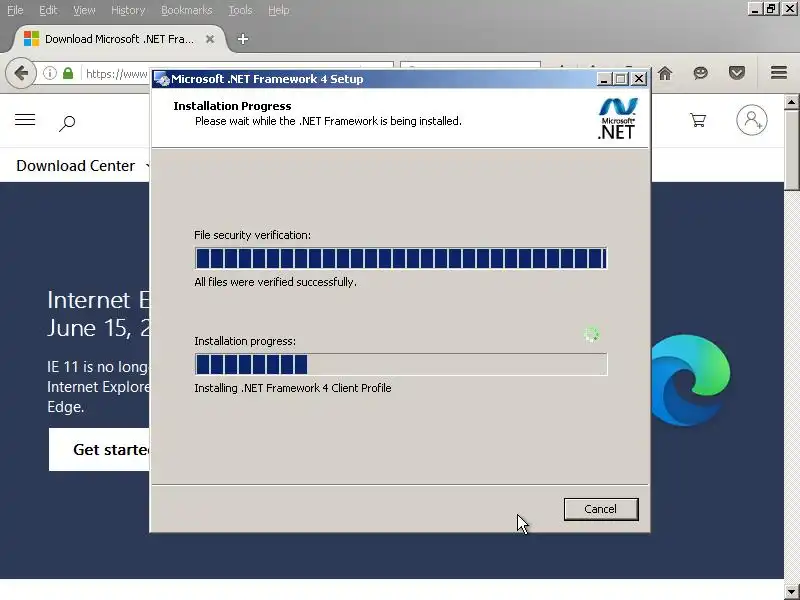Viewport: 800px width, 600px height.
Task: Click the green padlock security icon
Action: tap(68, 73)
